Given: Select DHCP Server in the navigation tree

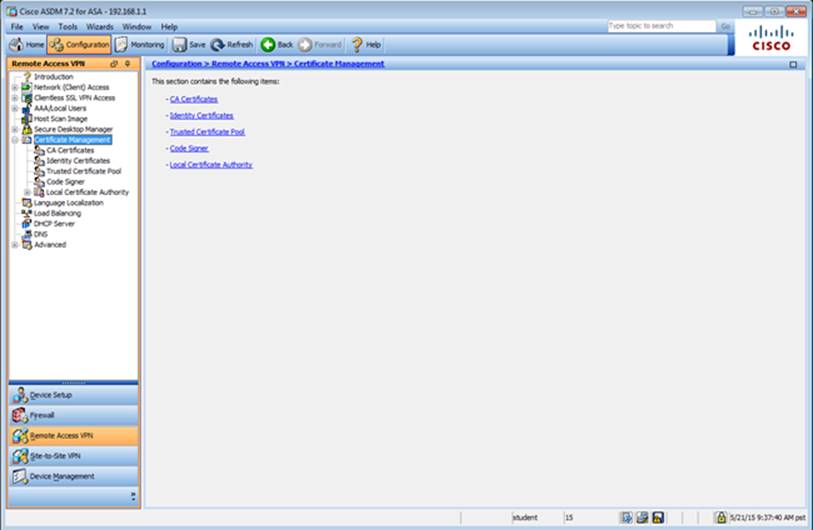Looking at the screenshot, I should 54,224.
